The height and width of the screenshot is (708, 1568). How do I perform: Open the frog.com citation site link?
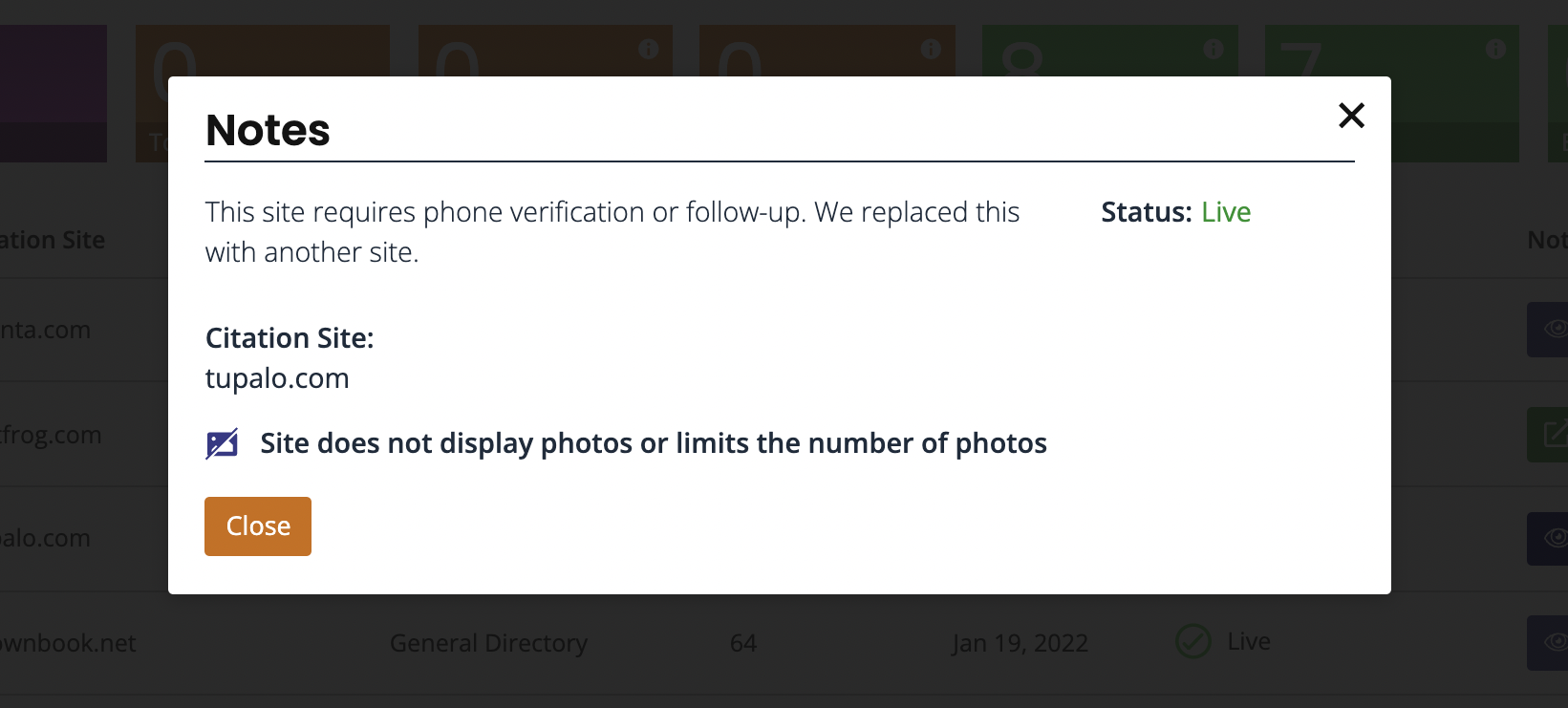pos(51,435)
